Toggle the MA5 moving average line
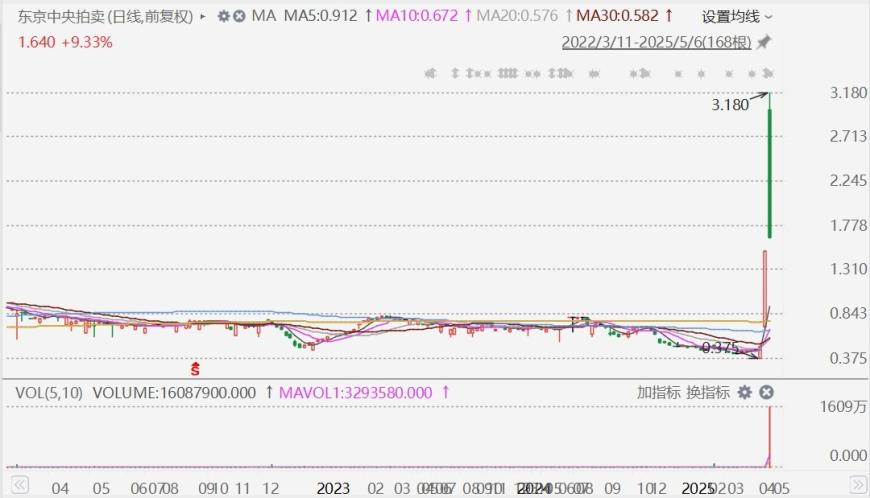This screenshot has width=870, height=498. coord(321,16)
